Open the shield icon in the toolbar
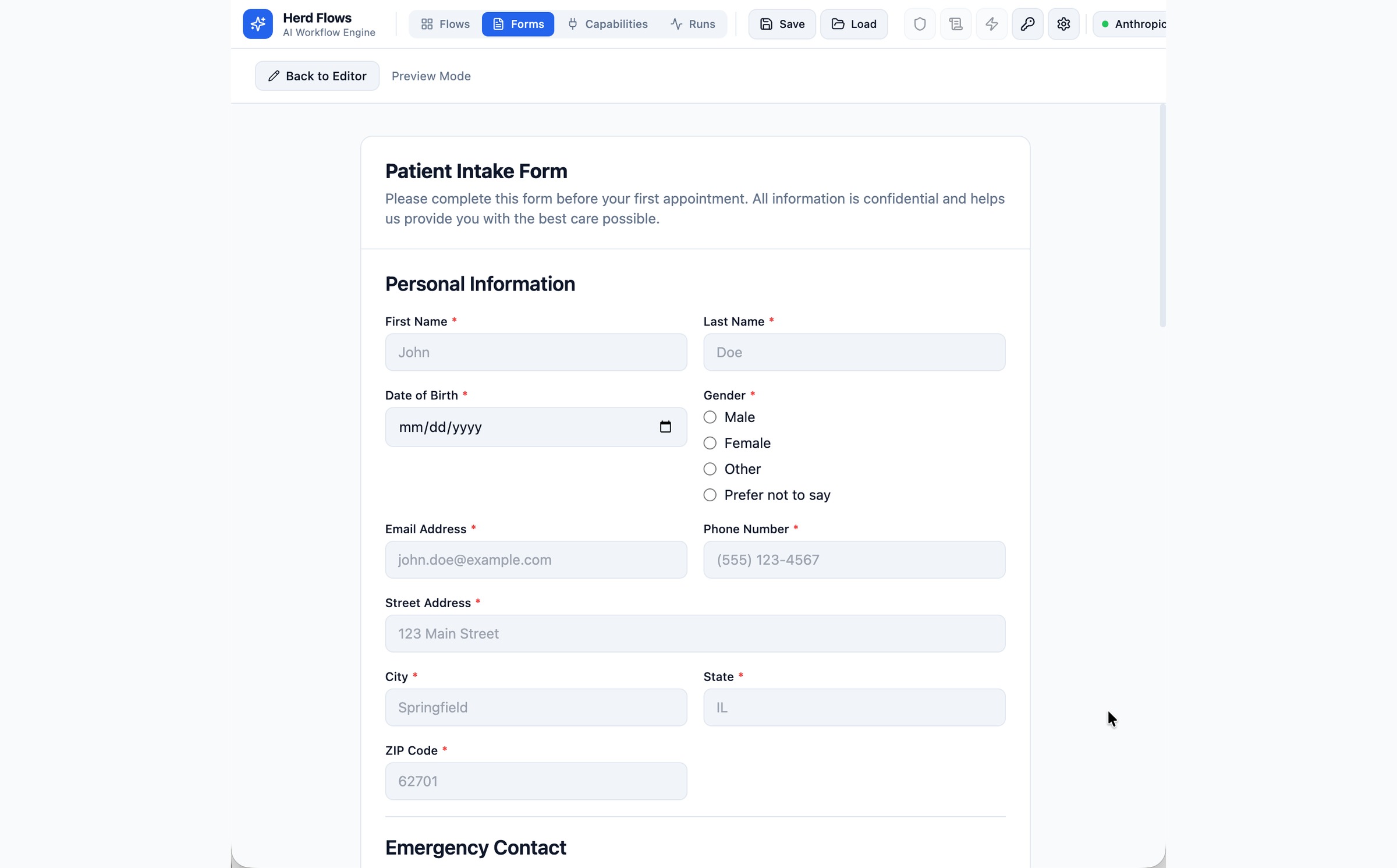This screenshot has height=868, width=1397. (x=920, y=24)
